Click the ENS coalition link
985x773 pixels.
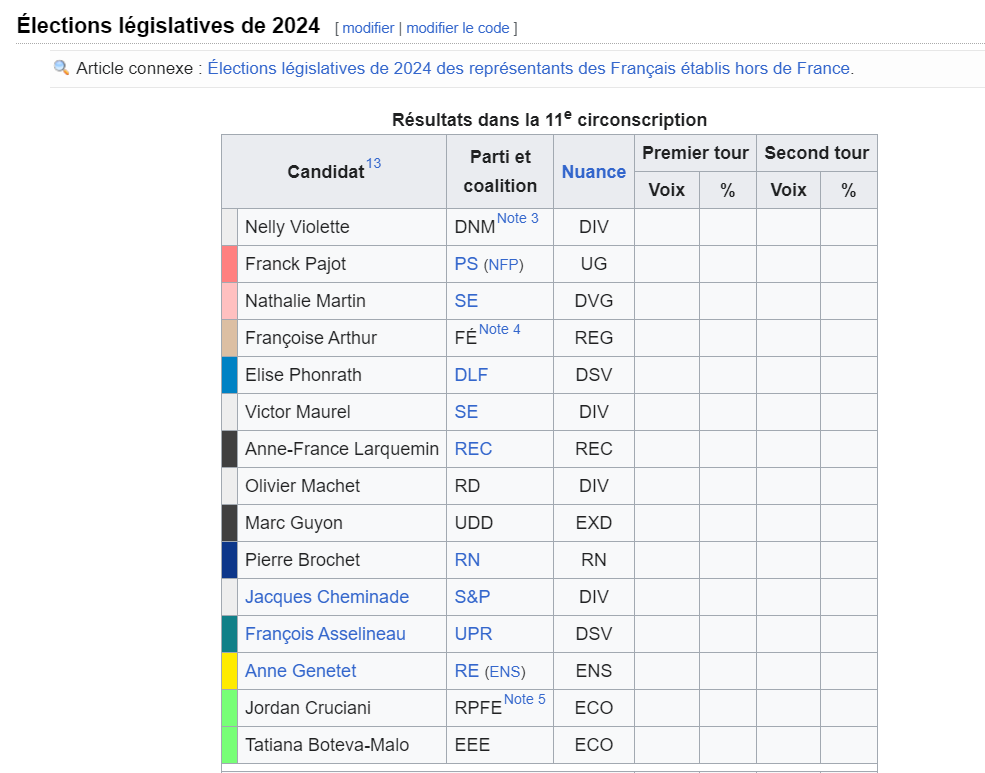[505, 672]
